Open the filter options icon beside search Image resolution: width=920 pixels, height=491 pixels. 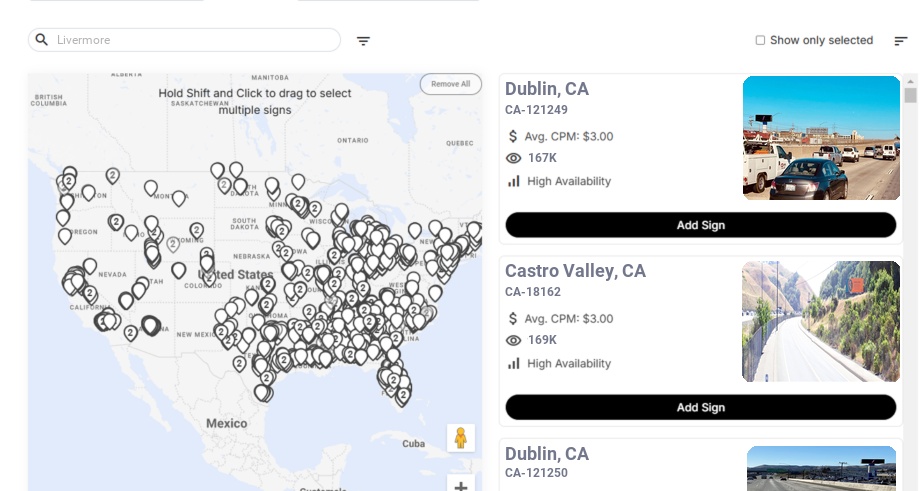(363, 41)
